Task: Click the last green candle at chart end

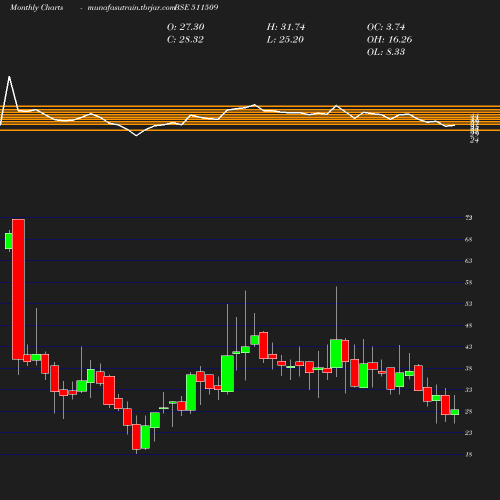Action: tap(455, 412)
